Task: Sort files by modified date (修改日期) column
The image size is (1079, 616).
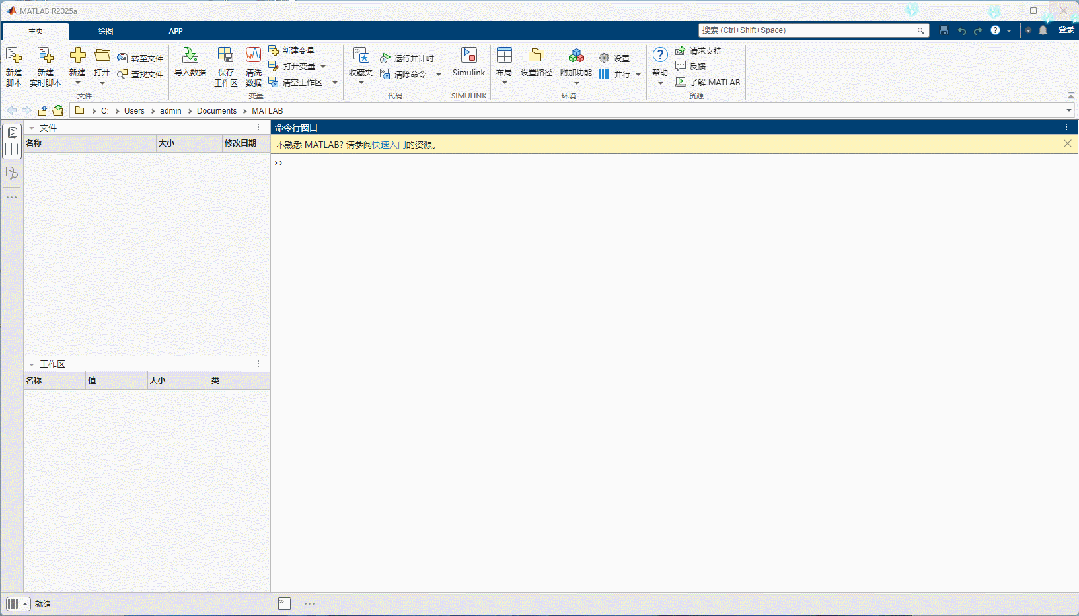Action: point(246,143)
